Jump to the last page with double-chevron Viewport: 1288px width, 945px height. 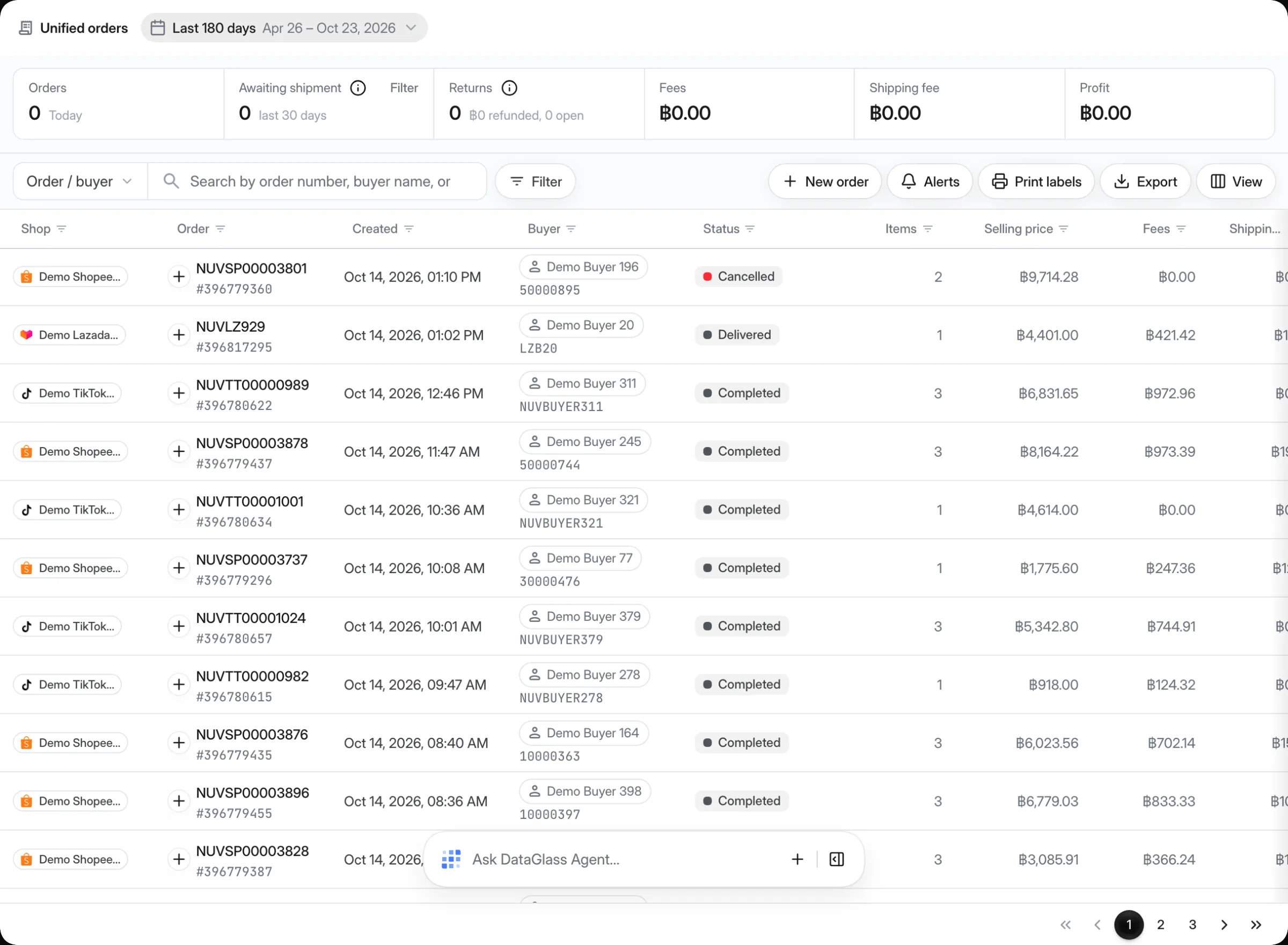tap(1256, 925)
